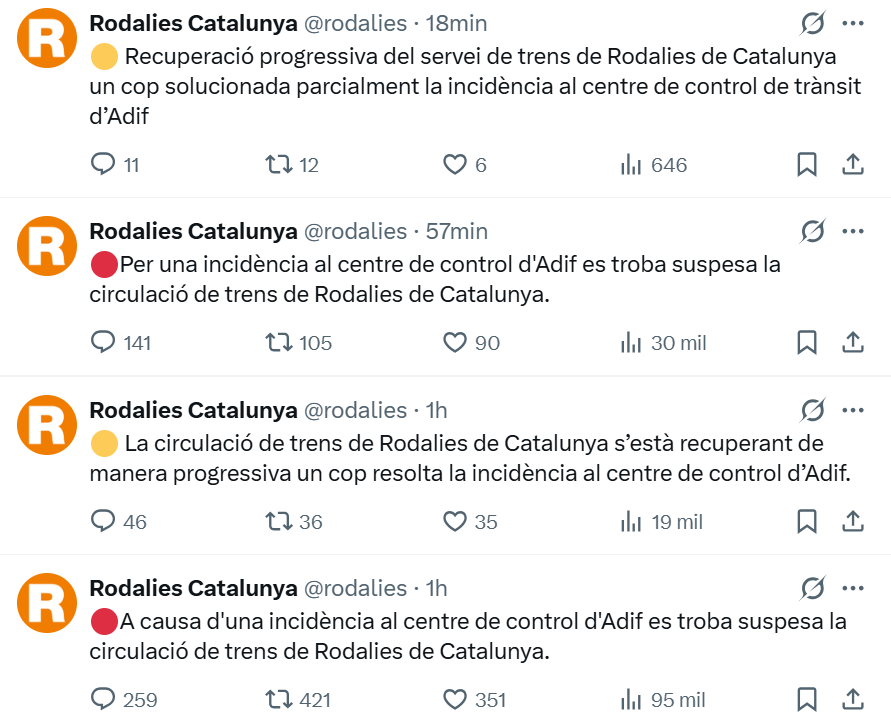Viewport: 891px width, 728px height.
Task: Share the tweet with 19 mil views
Action: pos(853,521)
